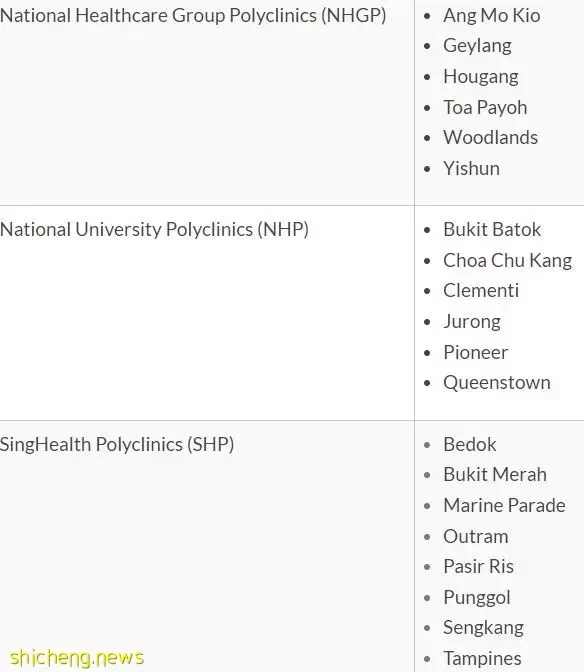Click SingHealth Polyclinics (SHP) heading text
The width and height of the screenshot is (584, 672).
pyautogui.click(x=117, y=444)
